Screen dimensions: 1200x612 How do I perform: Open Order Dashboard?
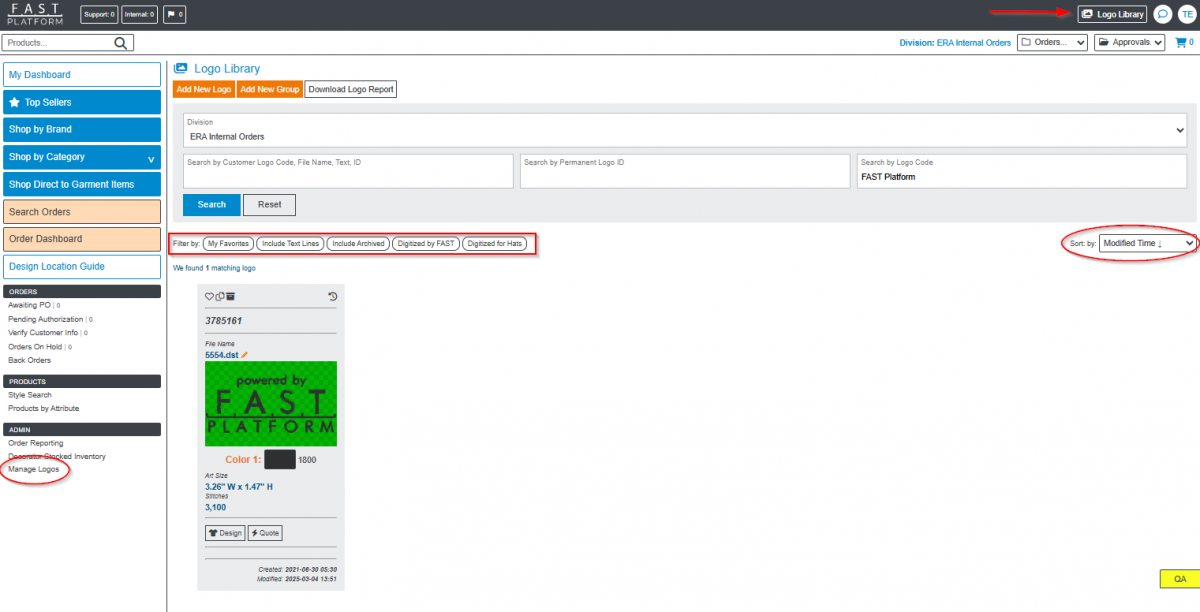point(82,239)
